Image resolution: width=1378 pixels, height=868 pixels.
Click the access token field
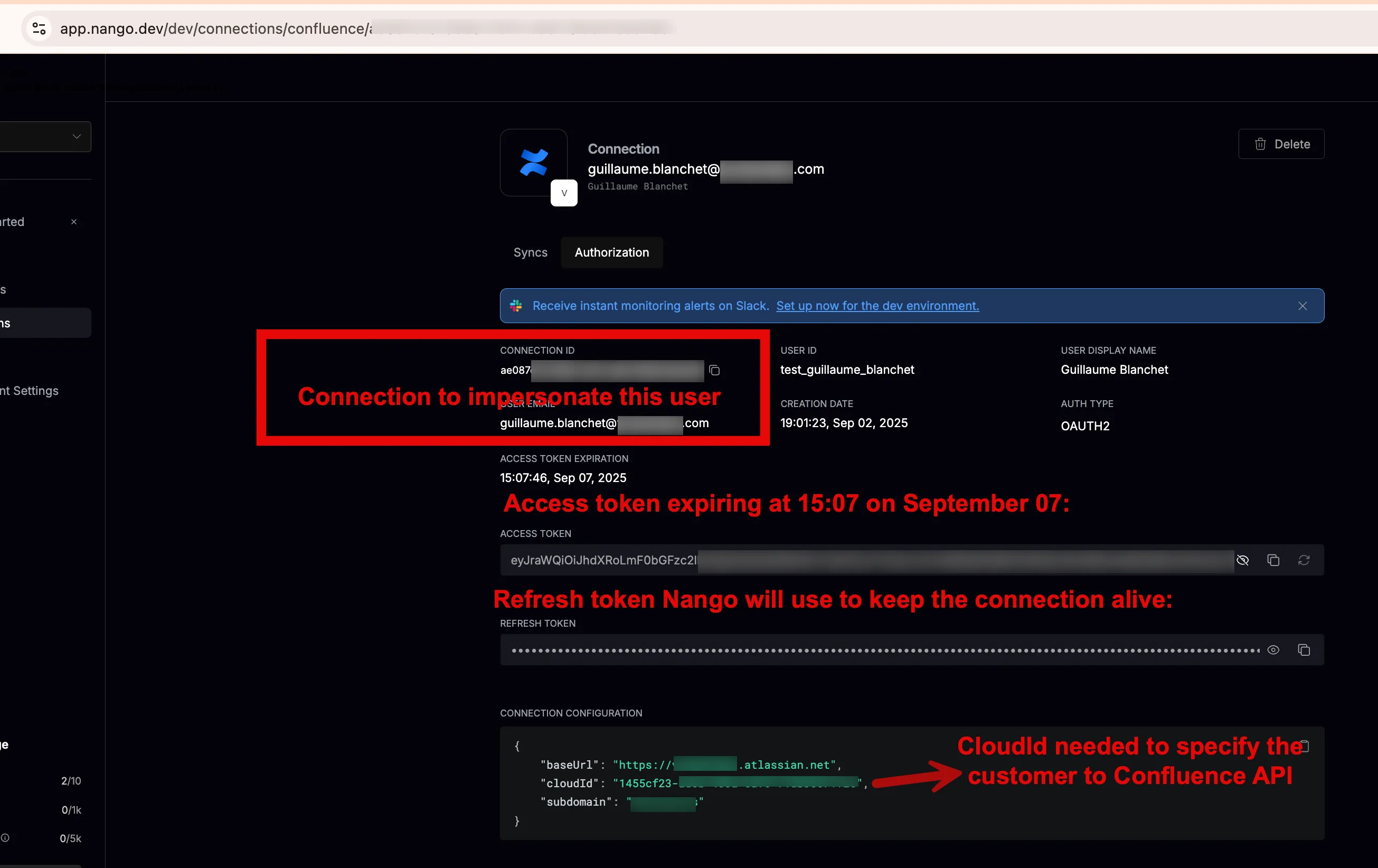point(912,560)
